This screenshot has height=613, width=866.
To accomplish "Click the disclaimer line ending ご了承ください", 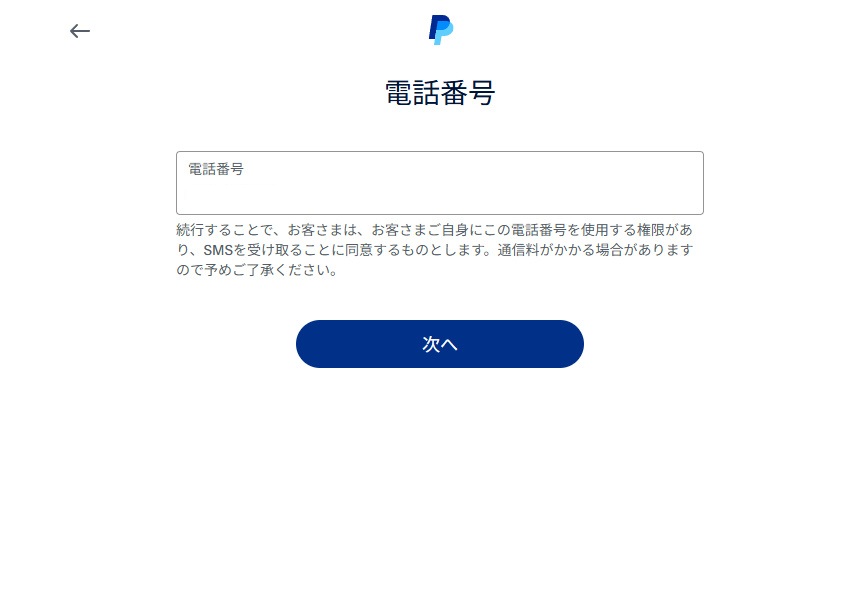I will [257, 270].
